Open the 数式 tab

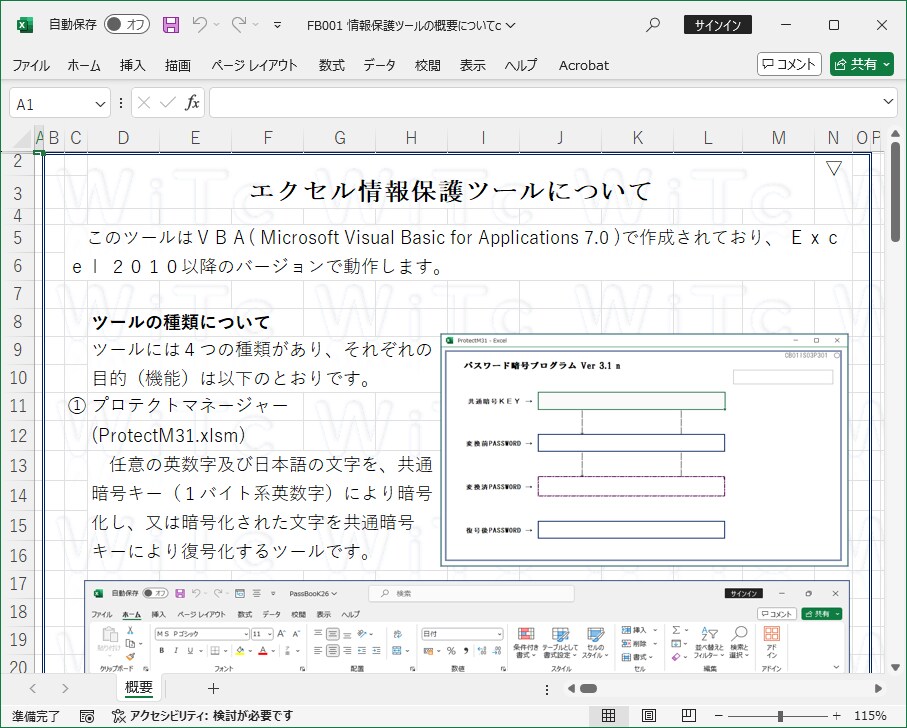click(331, 65)
